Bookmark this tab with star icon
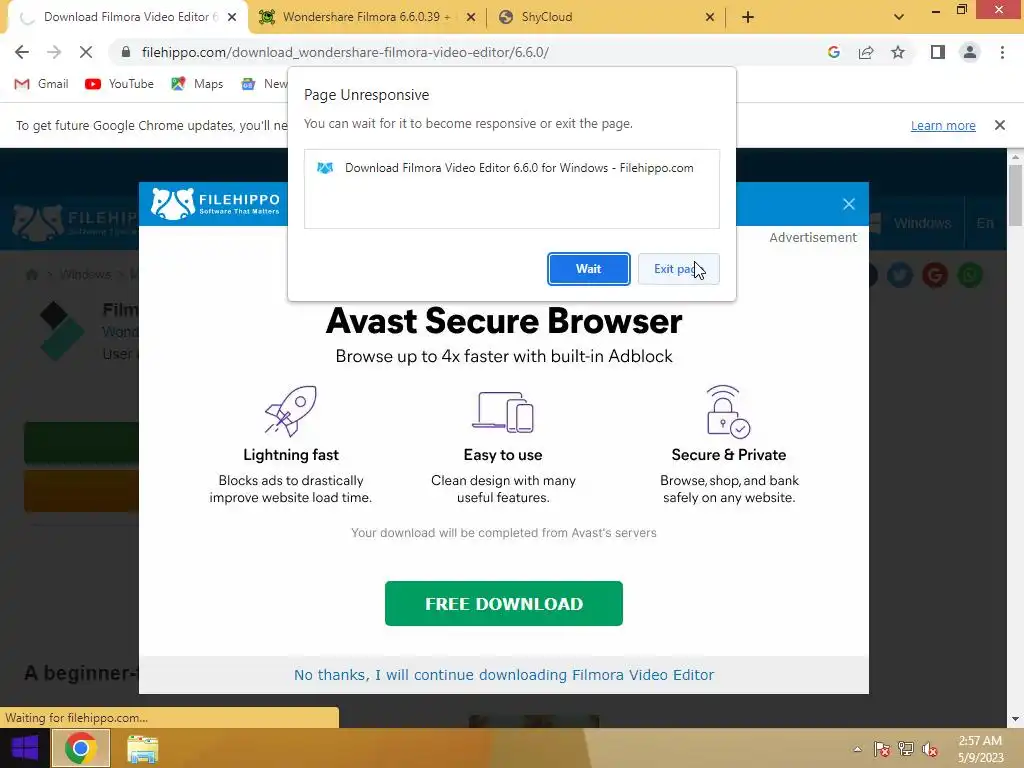 click(x=898, y=52)
